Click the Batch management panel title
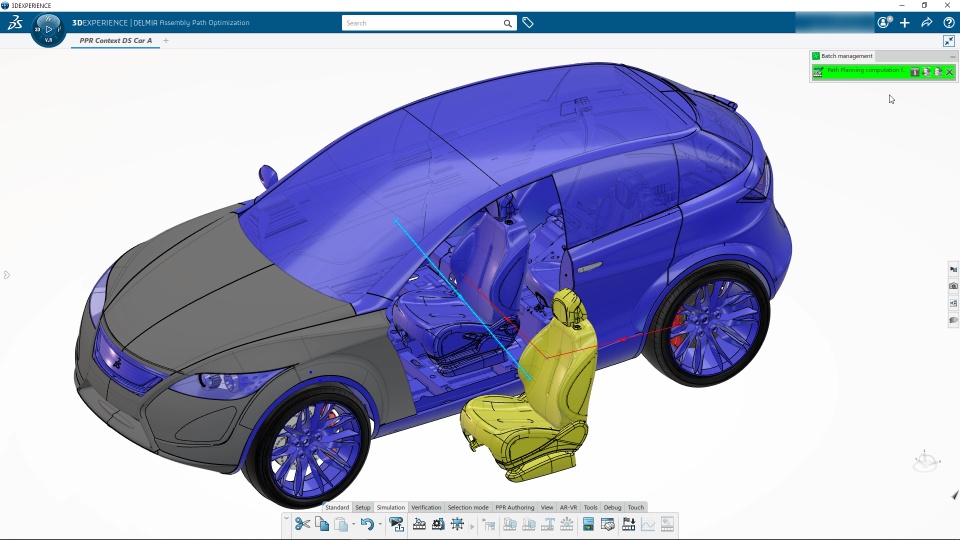The width and height of the screenshot is (960, 540). (x=847, y=56)
